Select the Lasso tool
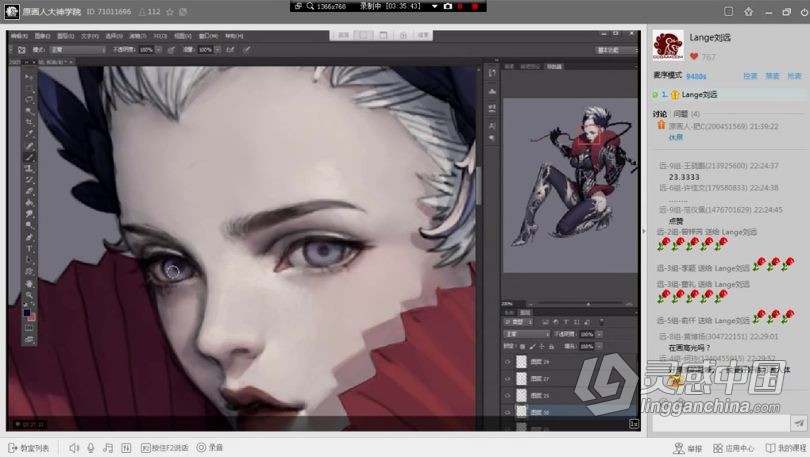This screenshot has height=457, width=810. click(x=29, y=100)
